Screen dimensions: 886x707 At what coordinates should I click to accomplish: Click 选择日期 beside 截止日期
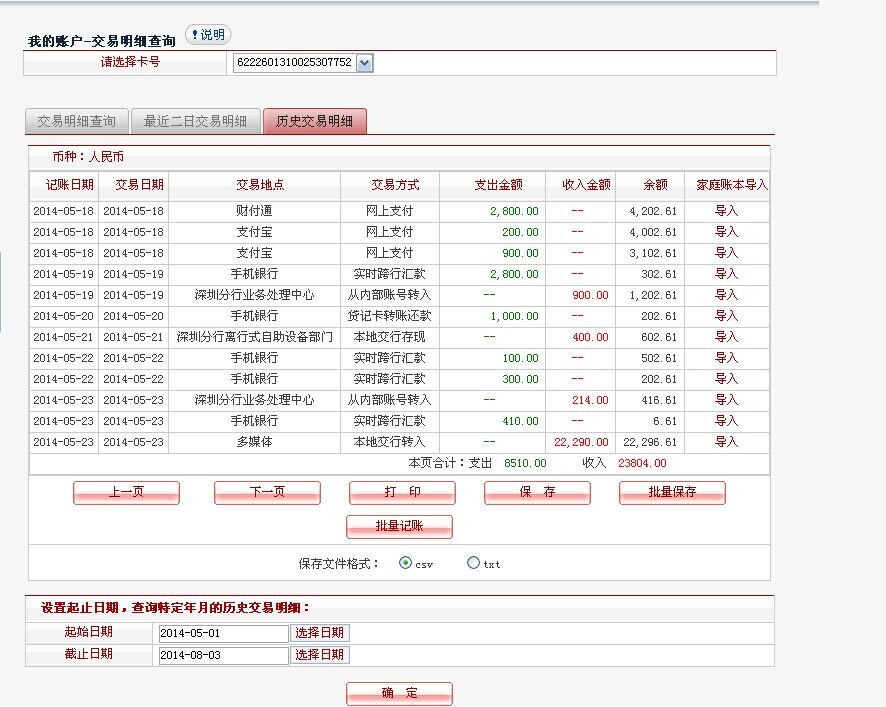pyautogui.click(x=319, y=655)
